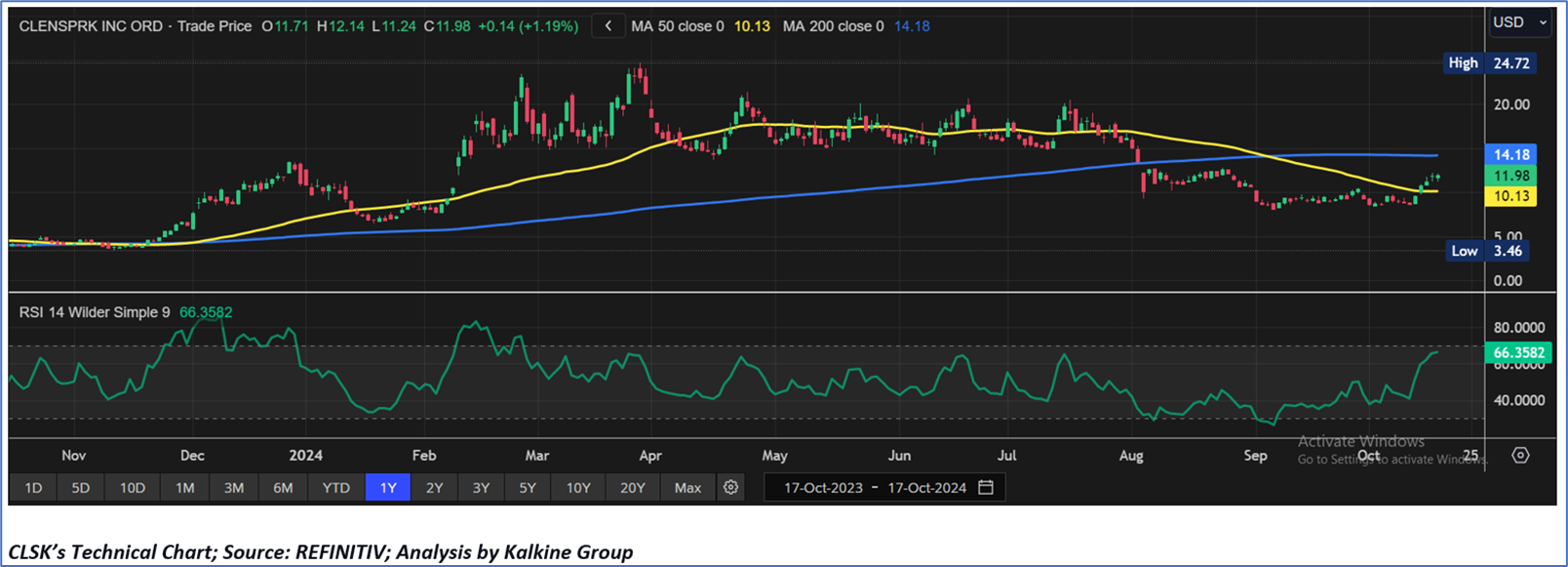Click the start date 17-Oct-2023 field

point(823,487)
